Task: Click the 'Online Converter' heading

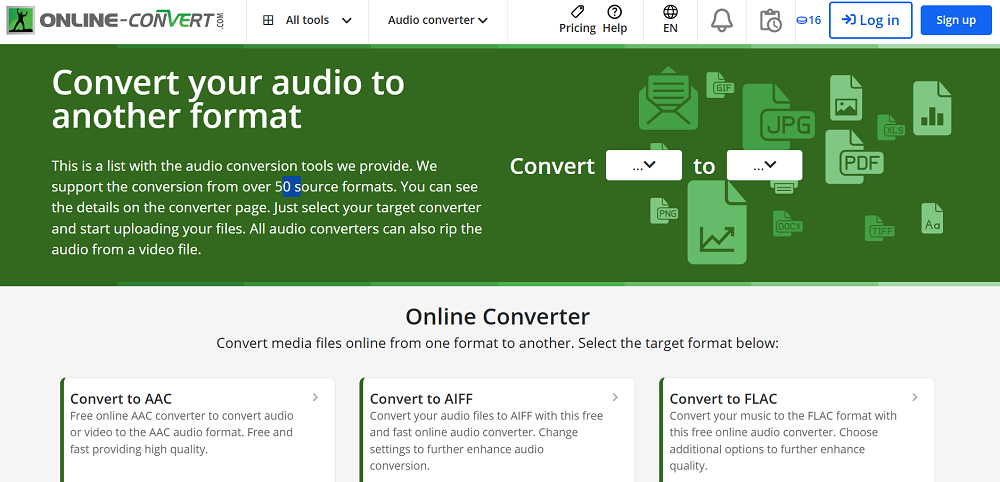Action: (497, 316)
